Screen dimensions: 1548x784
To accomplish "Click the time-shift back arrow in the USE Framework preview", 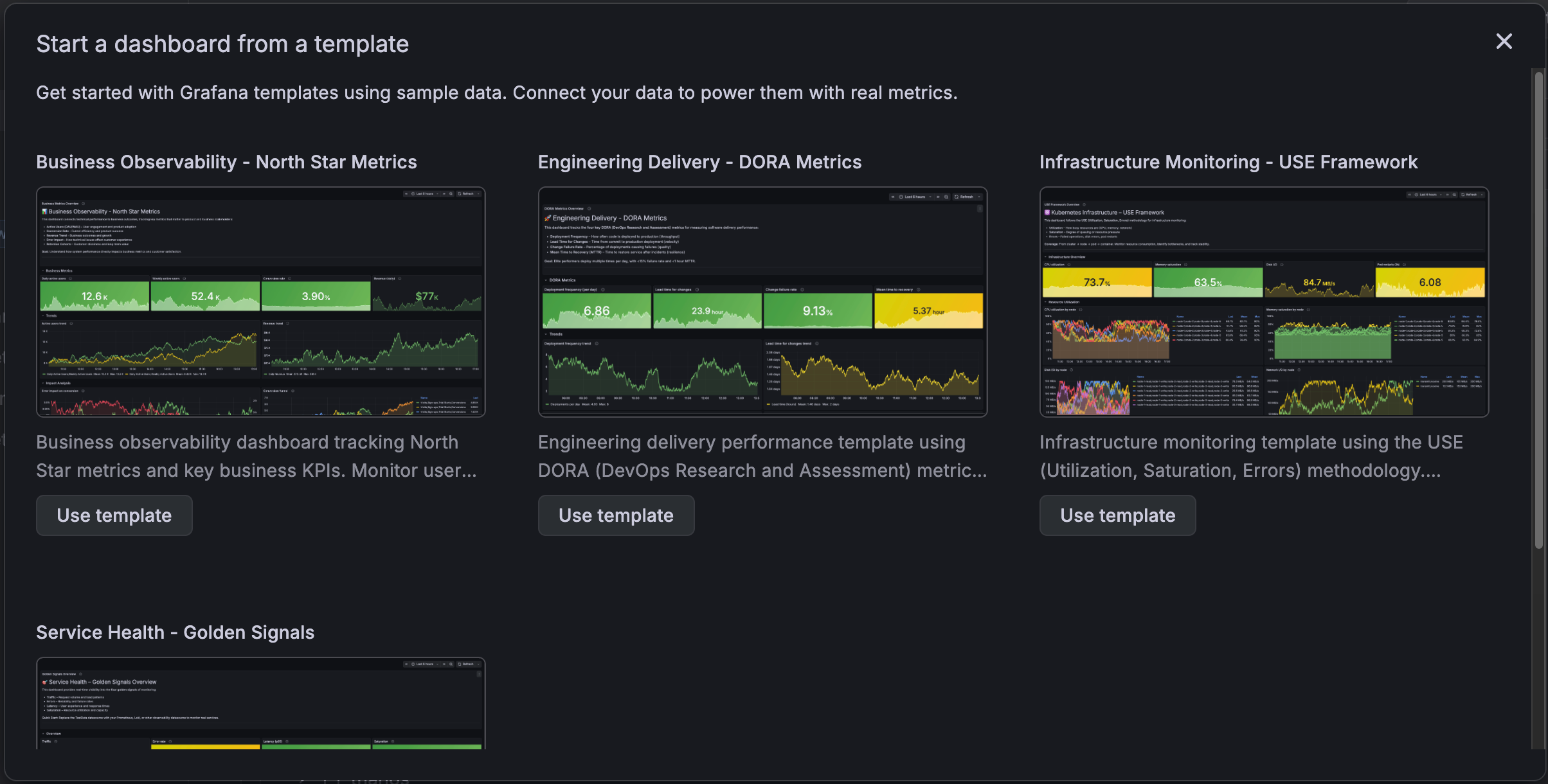I will pyautogui.click(x=1410, y=195).
